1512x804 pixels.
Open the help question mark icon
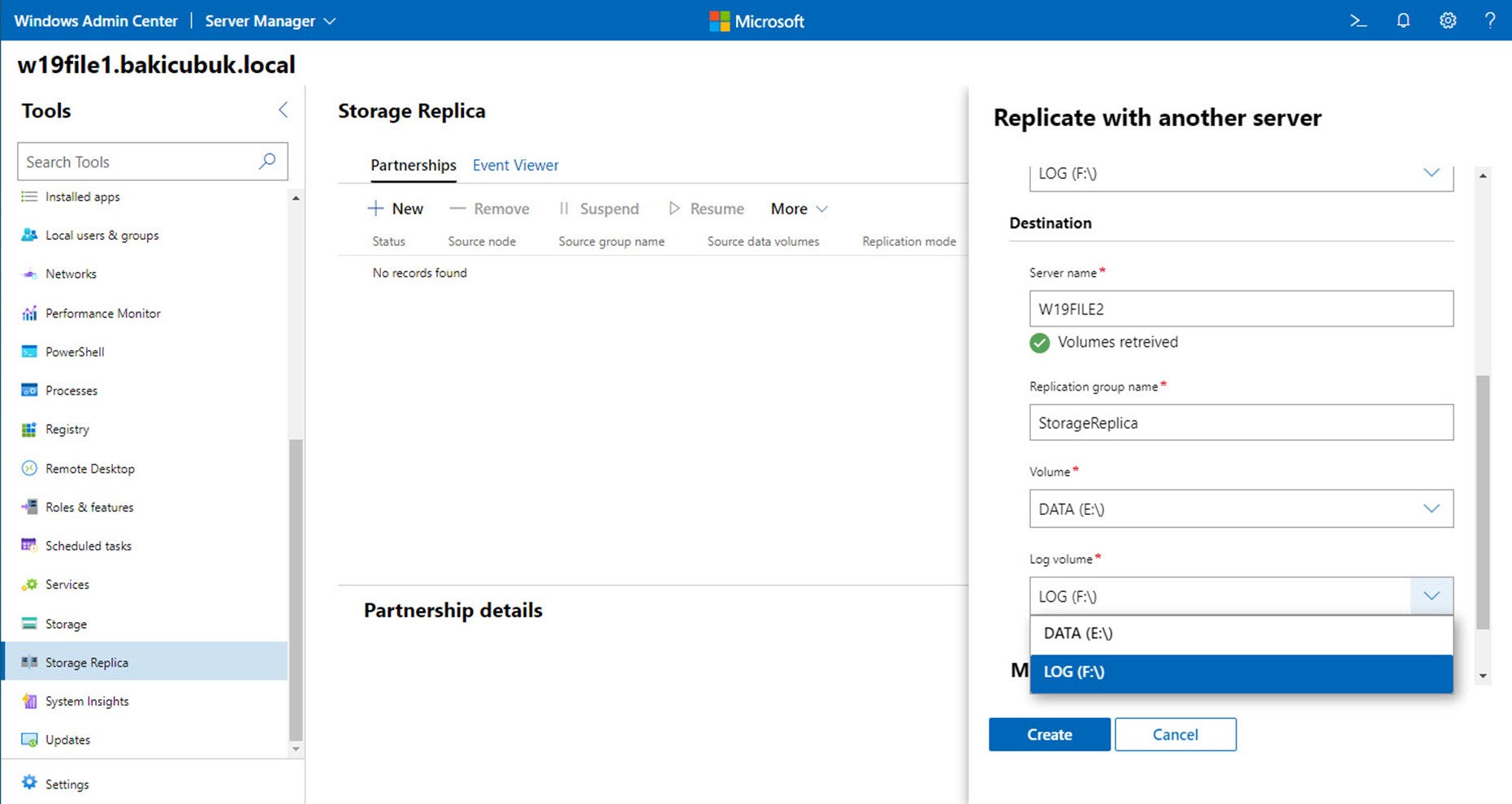coord(1490,21)
